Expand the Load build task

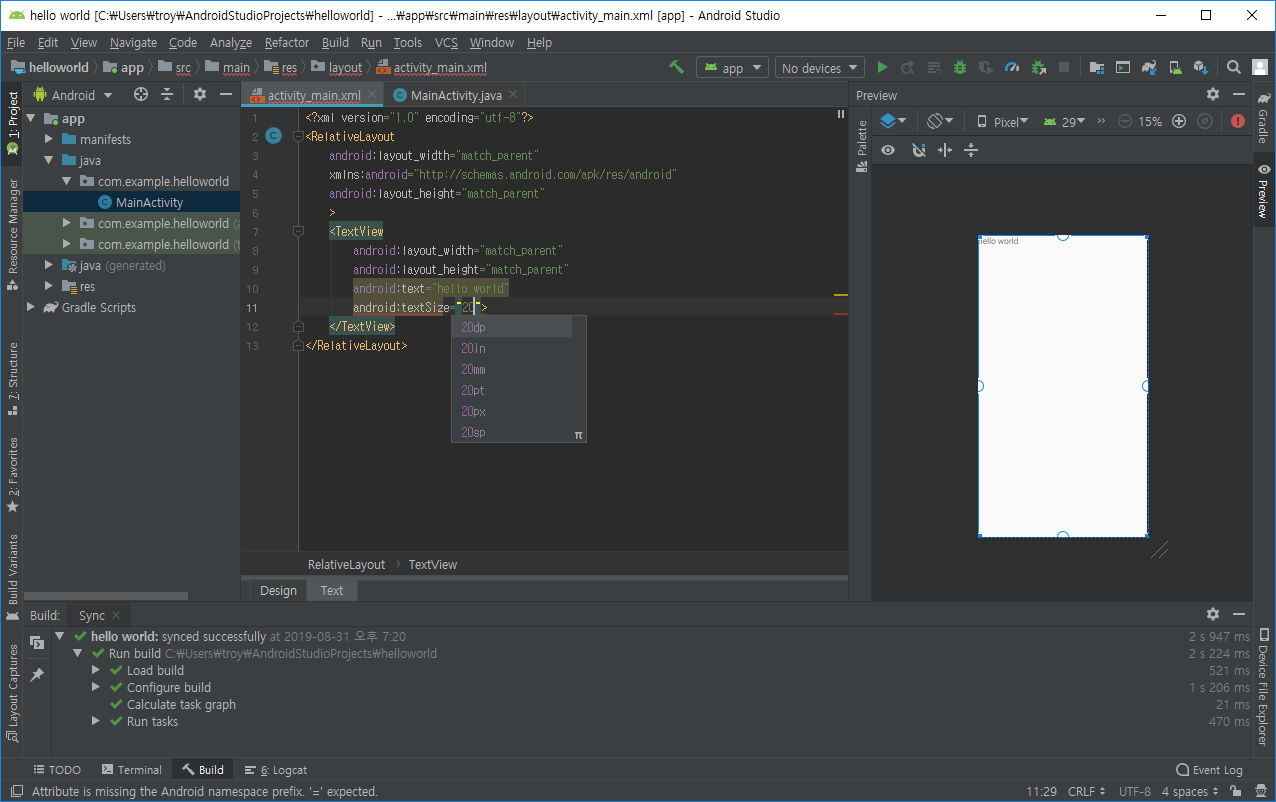tap(96, 670)
